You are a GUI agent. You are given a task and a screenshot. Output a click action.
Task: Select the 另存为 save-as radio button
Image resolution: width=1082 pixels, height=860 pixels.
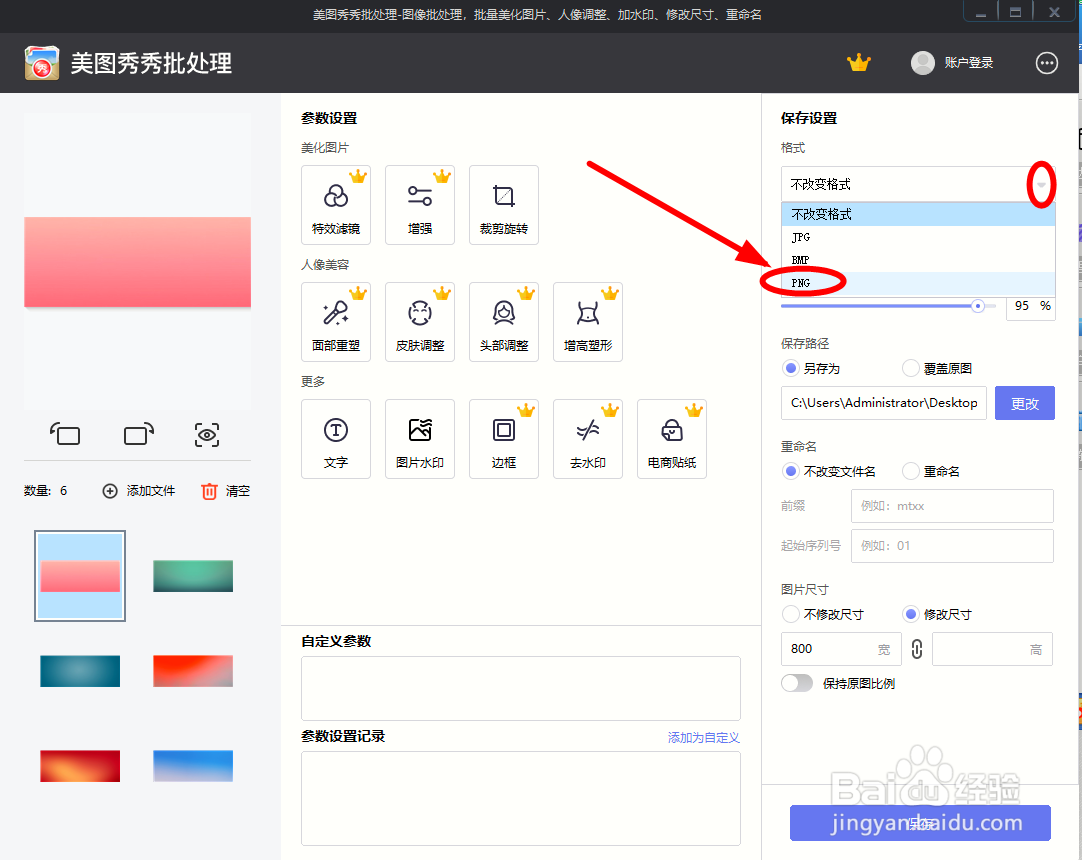coord(791,368)
